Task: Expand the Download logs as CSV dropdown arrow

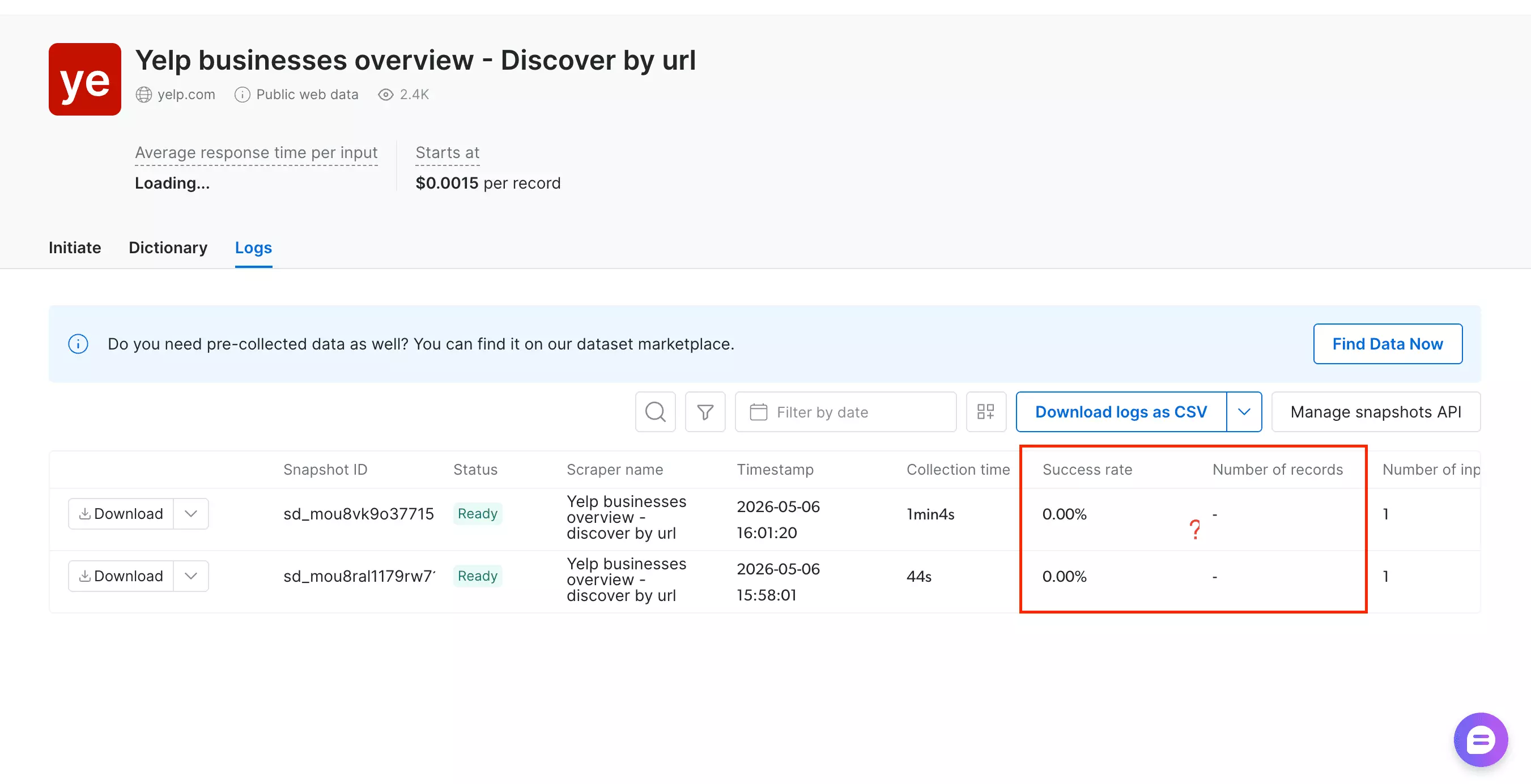Action: [1244, 411]
